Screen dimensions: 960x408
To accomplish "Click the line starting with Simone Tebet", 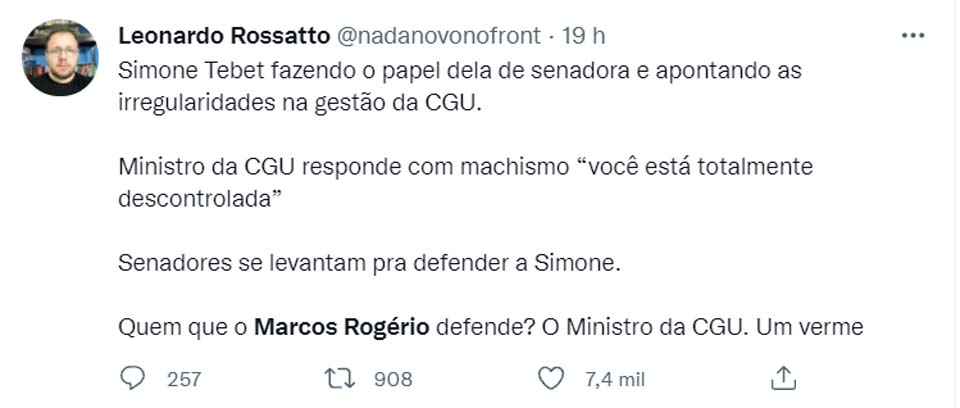I will point(460,72).
